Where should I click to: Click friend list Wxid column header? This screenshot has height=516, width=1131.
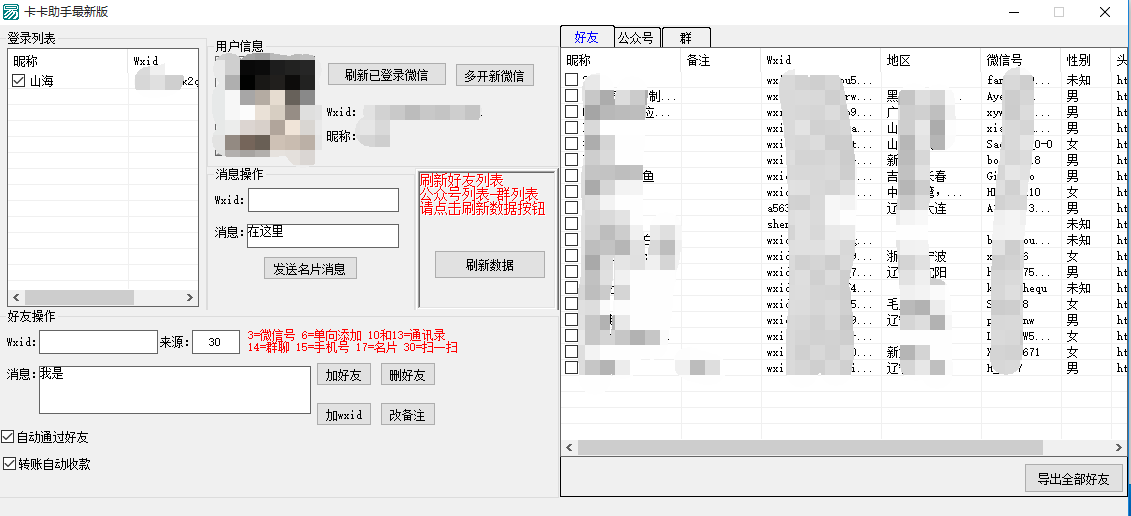(x=821, y=61)
